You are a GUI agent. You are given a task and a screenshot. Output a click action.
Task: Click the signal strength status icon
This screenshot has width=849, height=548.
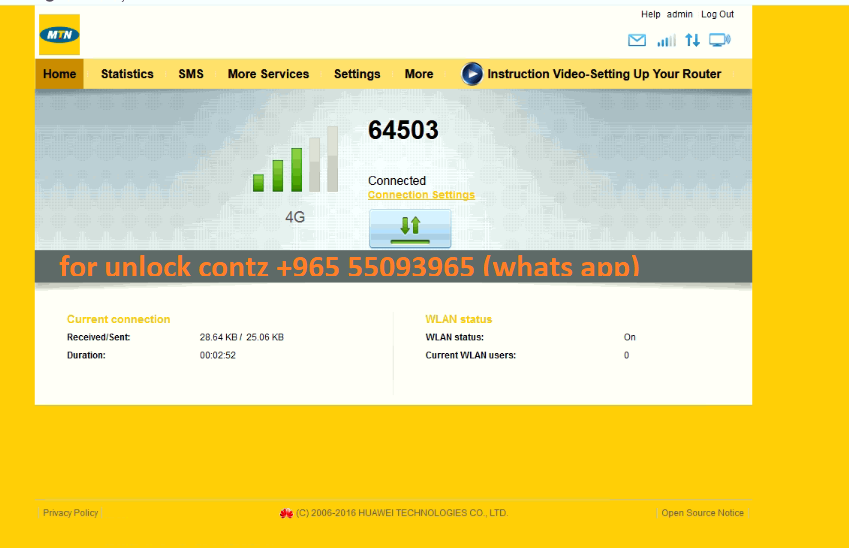pos(667,40)
